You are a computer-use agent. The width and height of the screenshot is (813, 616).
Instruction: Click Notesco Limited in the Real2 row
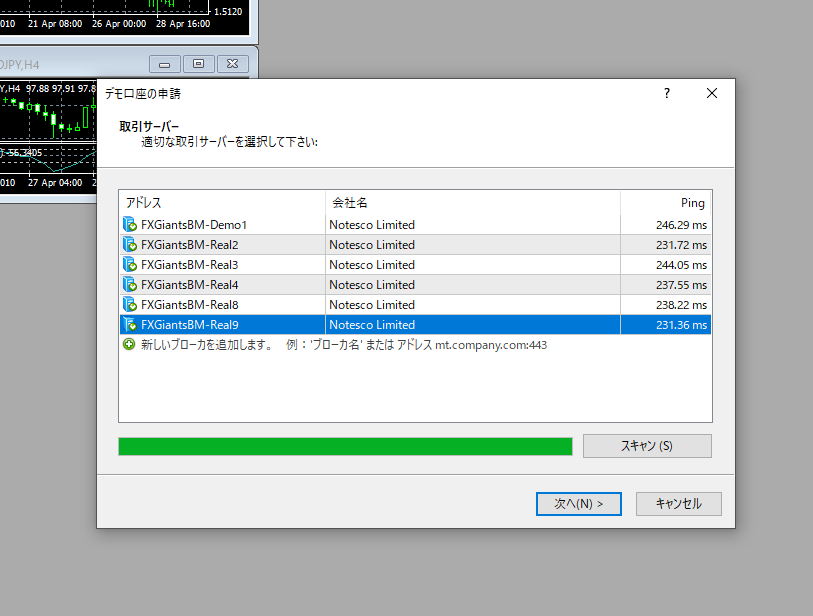pyautogui.click(x=372, y=245)
